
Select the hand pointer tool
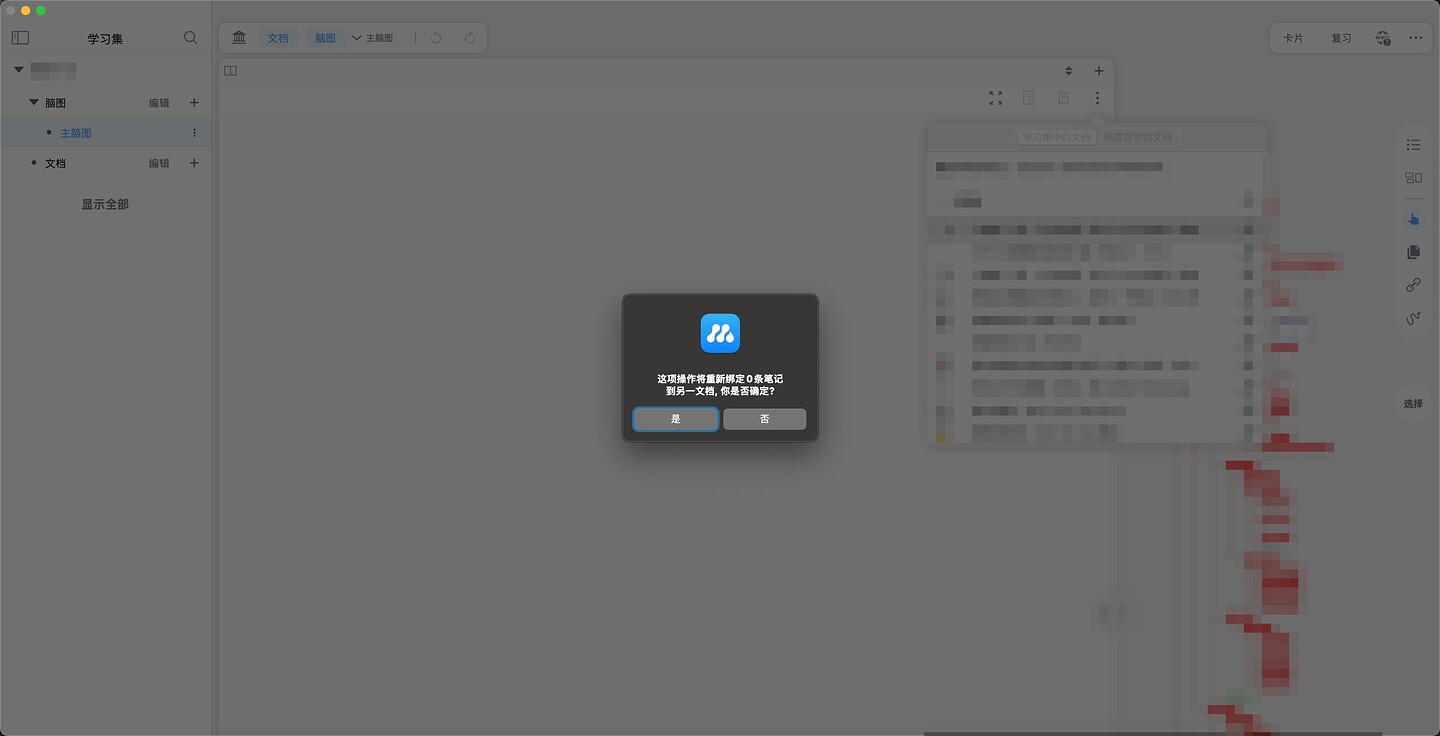point(1413,219)
